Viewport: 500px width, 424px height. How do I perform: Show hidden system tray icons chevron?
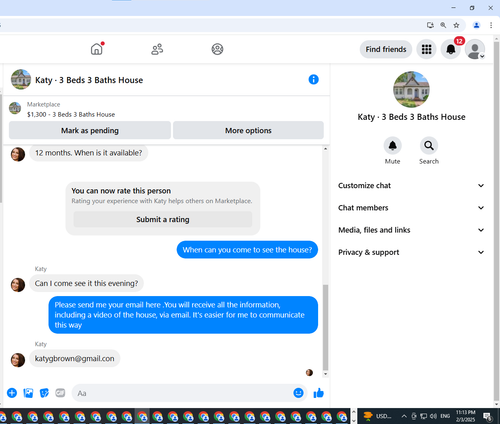(x=404, y=416)
